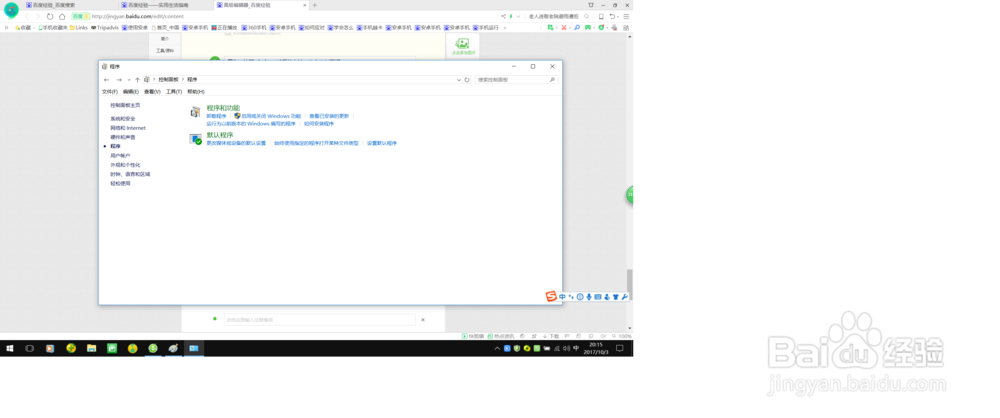
Task: Click 运行为以前版本的 Windows 编写的程序 link
Action: point(251,124)
